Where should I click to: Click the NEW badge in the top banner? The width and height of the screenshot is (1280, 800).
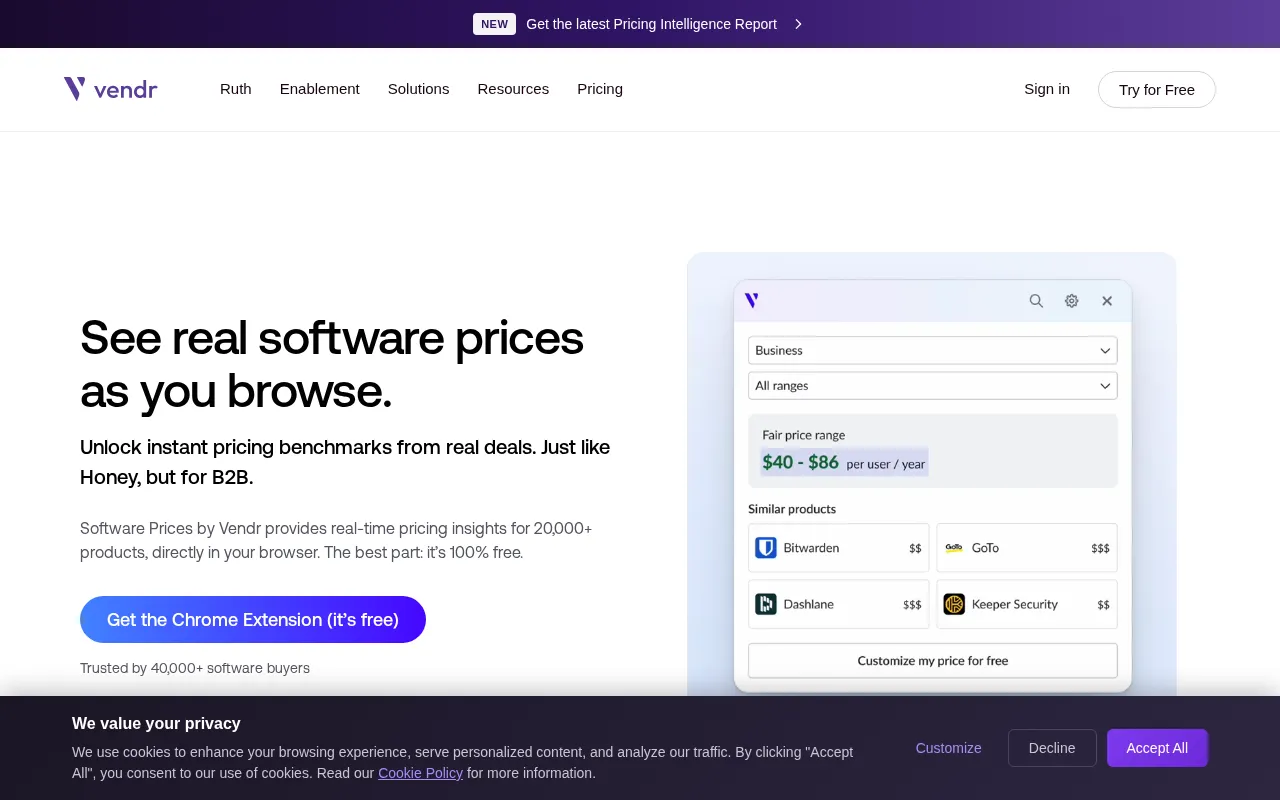(x=494, y=24)
